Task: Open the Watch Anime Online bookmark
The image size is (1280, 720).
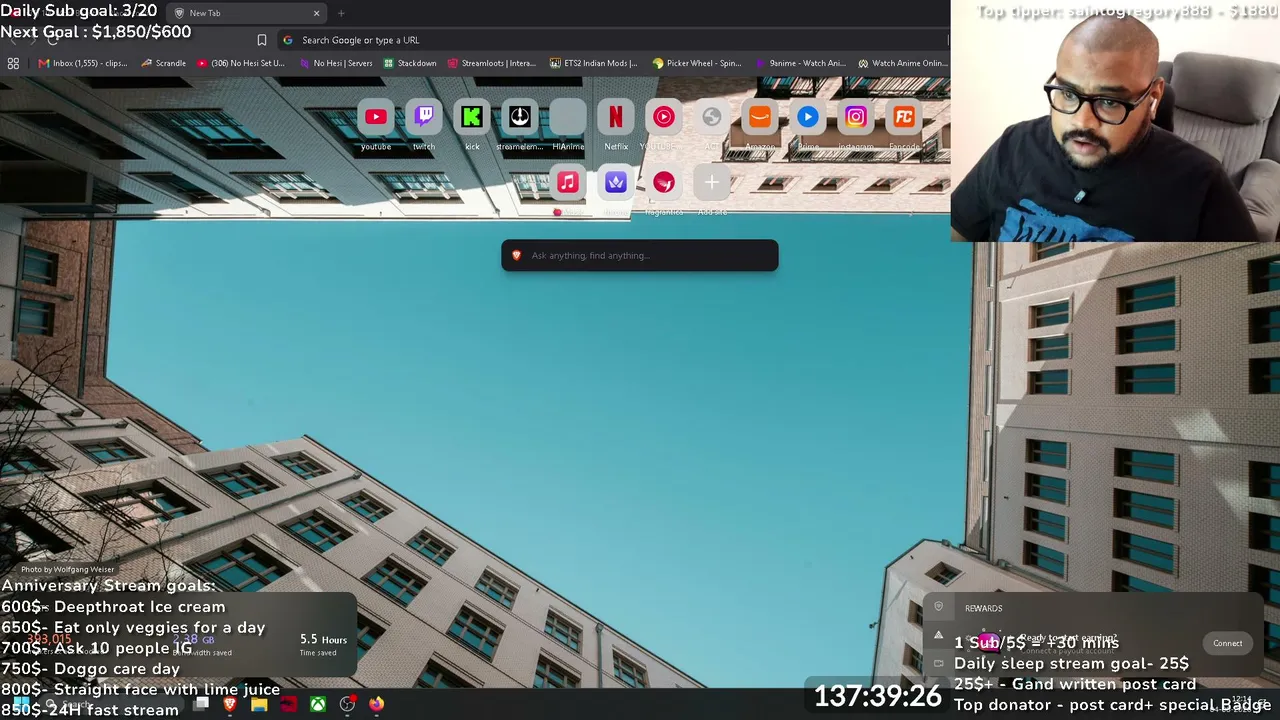Action: 902,63
